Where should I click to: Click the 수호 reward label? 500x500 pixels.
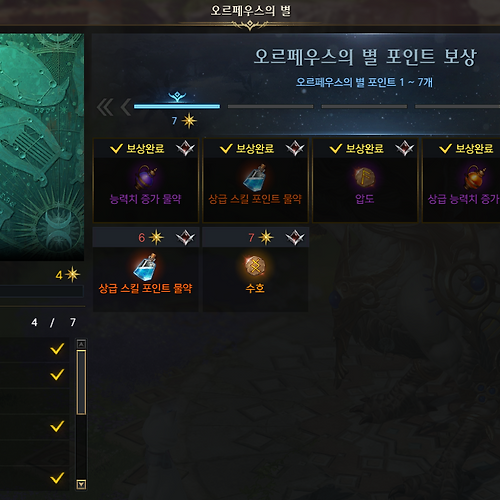[x=255, y=288]
